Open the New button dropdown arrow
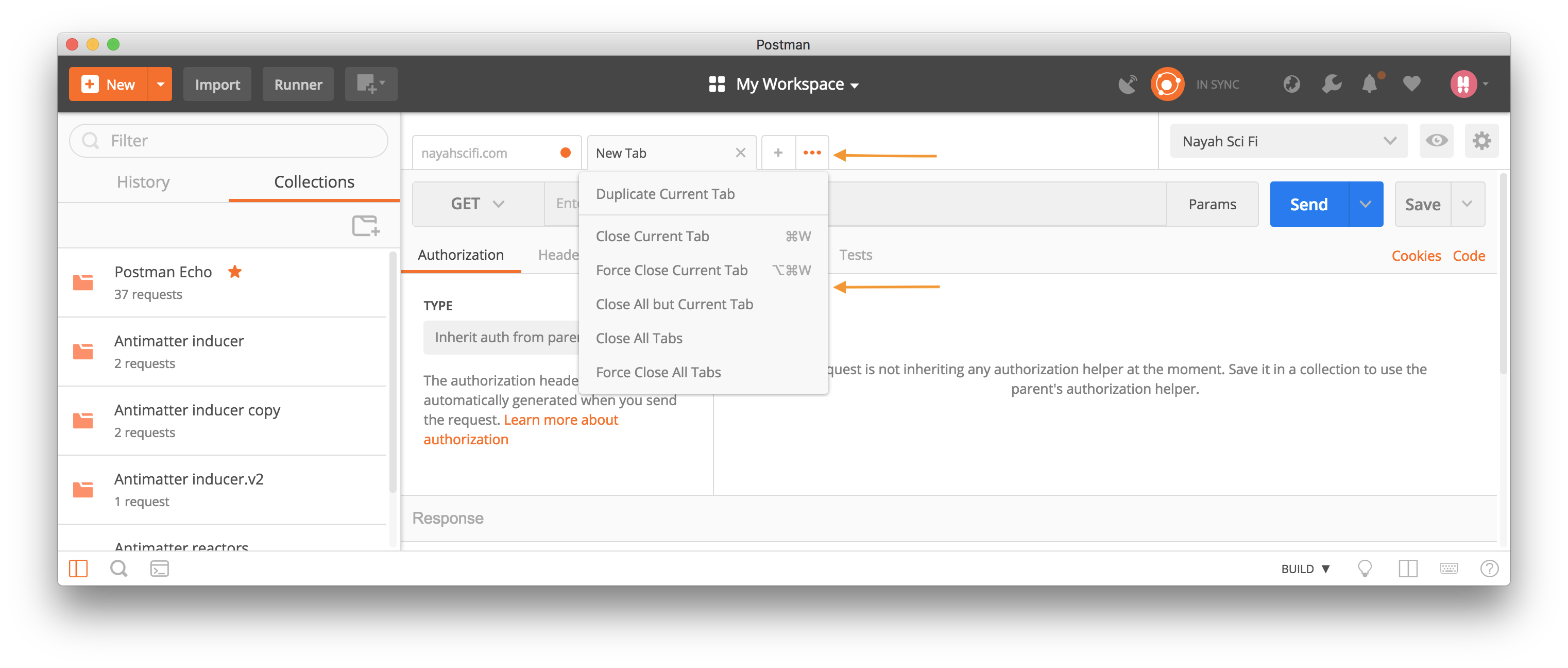This screenshot has width=1568, height=668. coord(161,84)
